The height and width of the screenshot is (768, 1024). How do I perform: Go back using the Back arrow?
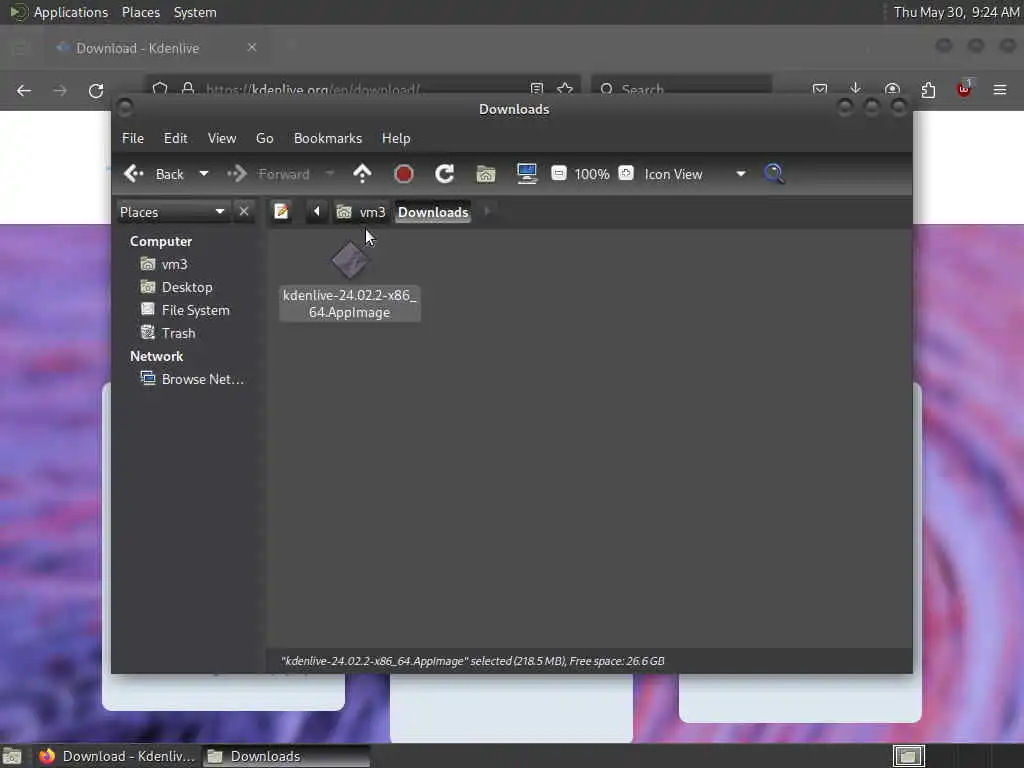(x=153, y=174)
